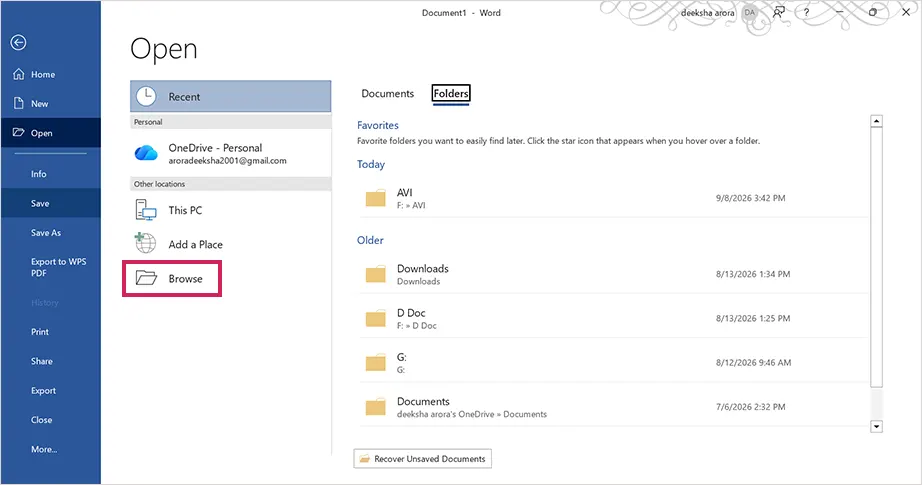Viewport: 922px width, 485px height.
Task: Open the More... options
Action: [x=50, y=450]
